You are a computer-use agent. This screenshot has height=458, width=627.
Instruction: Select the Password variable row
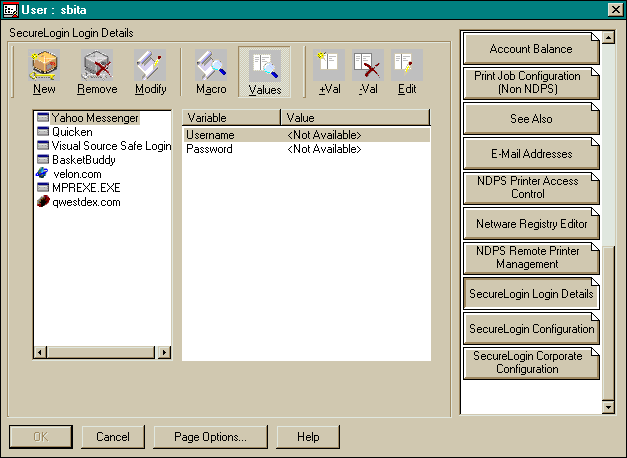[307, 149]
